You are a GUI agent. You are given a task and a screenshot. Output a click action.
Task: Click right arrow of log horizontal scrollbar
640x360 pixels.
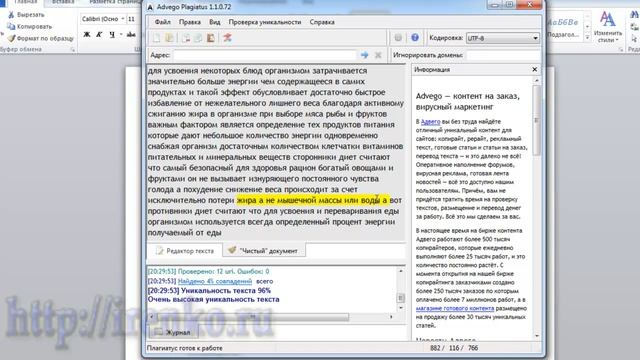(x=391, y=317)
